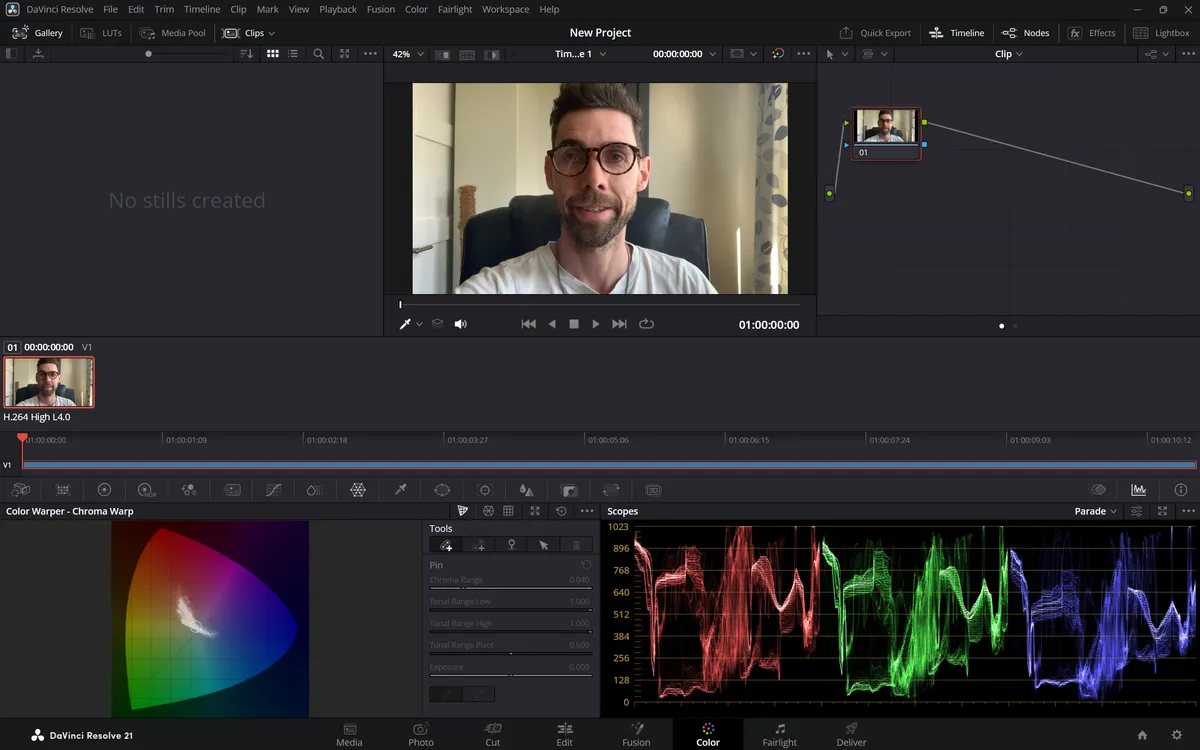Toggle the Gallery panel
This screenshot has height=750, width=1200.
tap(37, 33)
